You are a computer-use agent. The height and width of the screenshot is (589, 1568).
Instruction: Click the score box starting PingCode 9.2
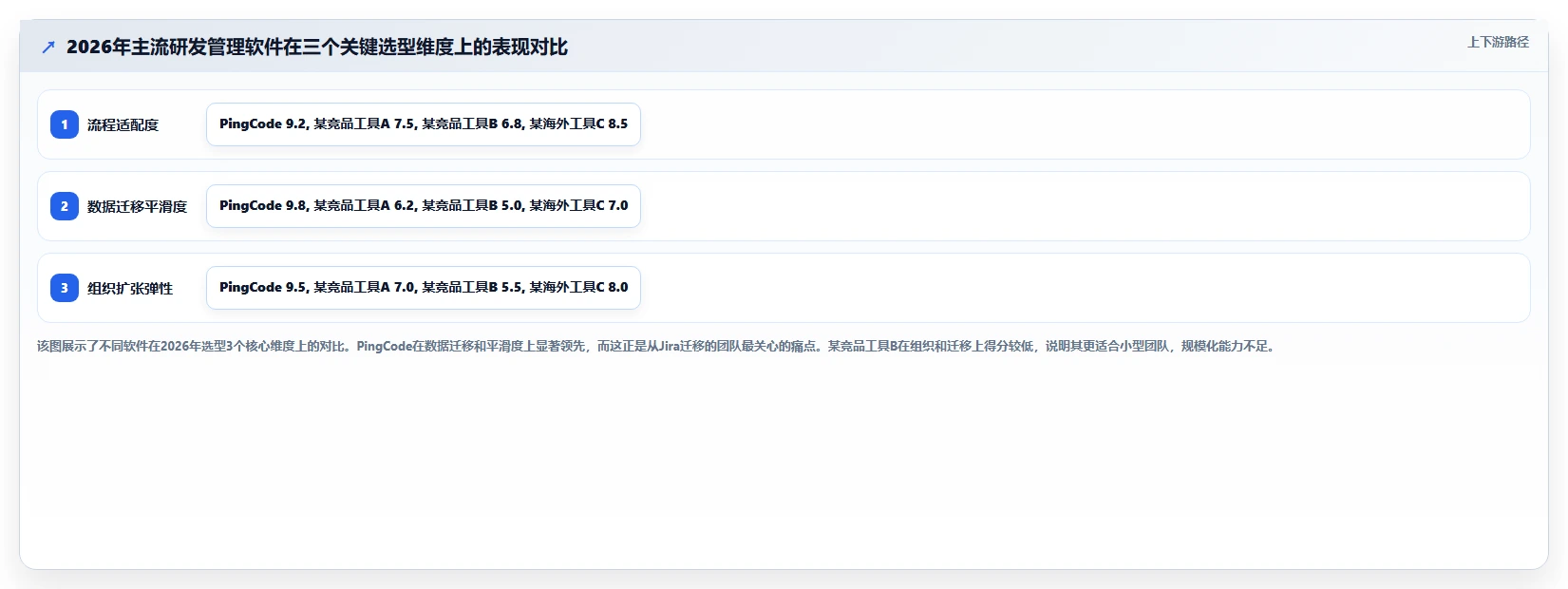pyautogui.click(x=424, y=124)
